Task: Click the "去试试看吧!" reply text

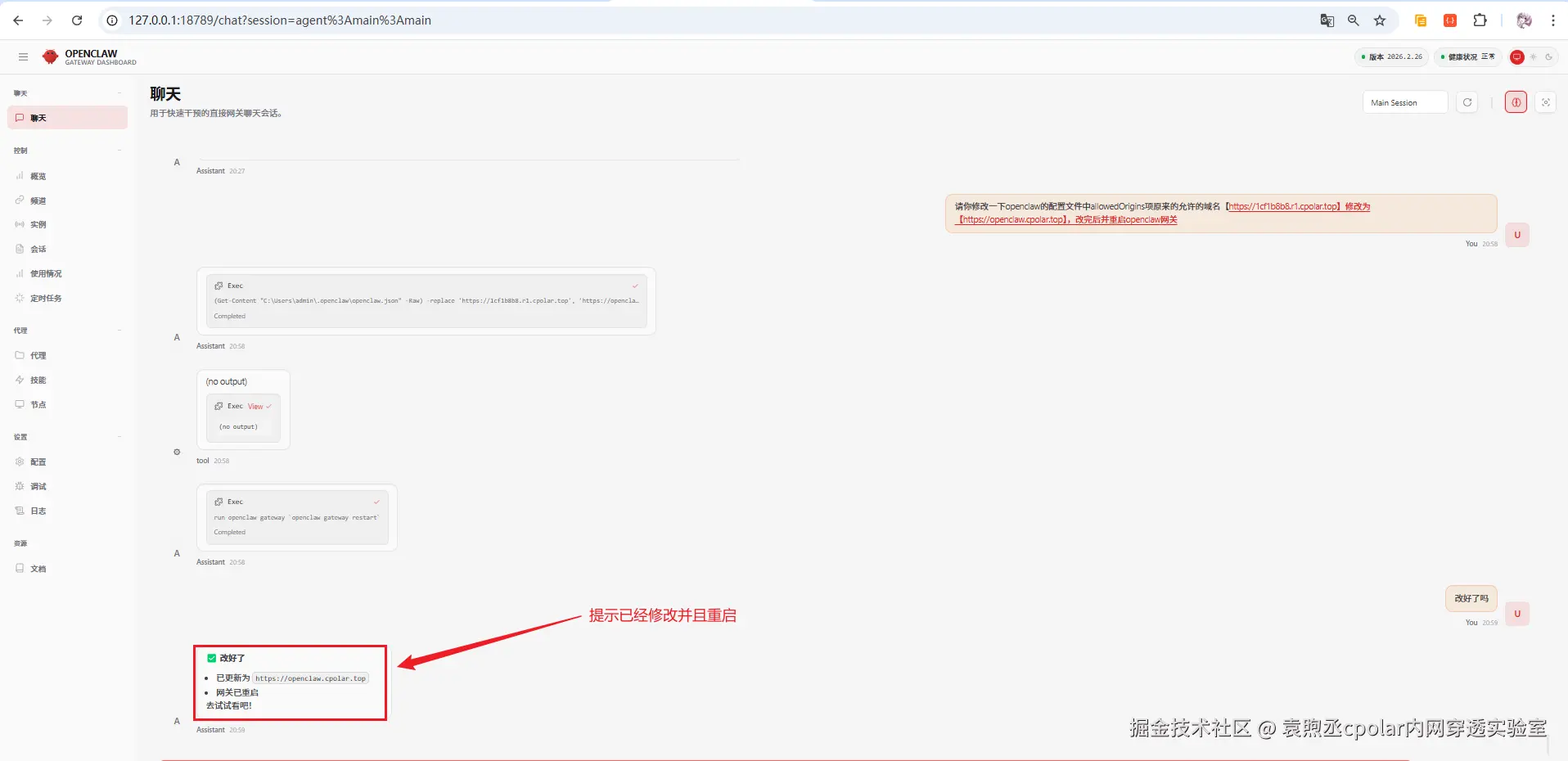Action: pyautogui.click(x=229, y=705)
